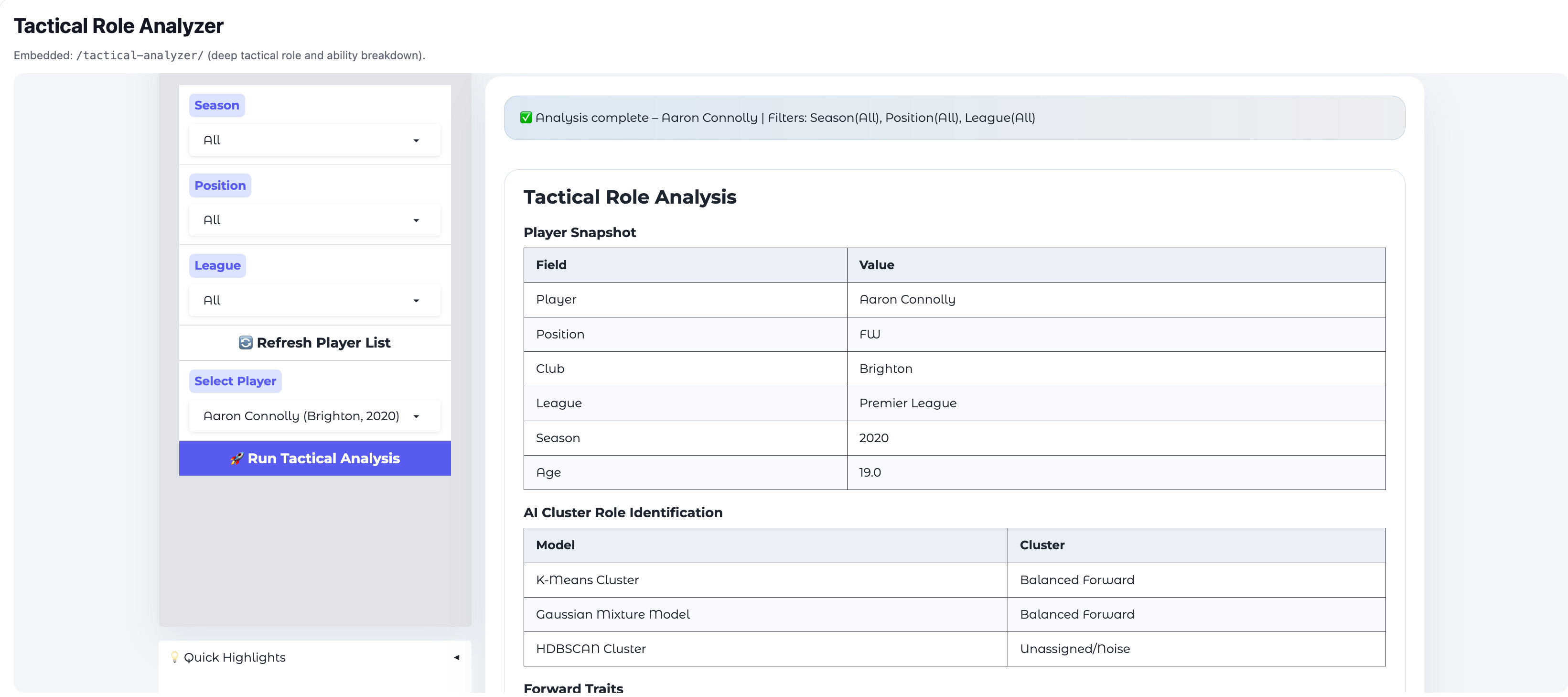Image resolution: width=1568 pixels, height=697 pixels.
Task: Click the Select Player label tag
Action: [235, 381]
